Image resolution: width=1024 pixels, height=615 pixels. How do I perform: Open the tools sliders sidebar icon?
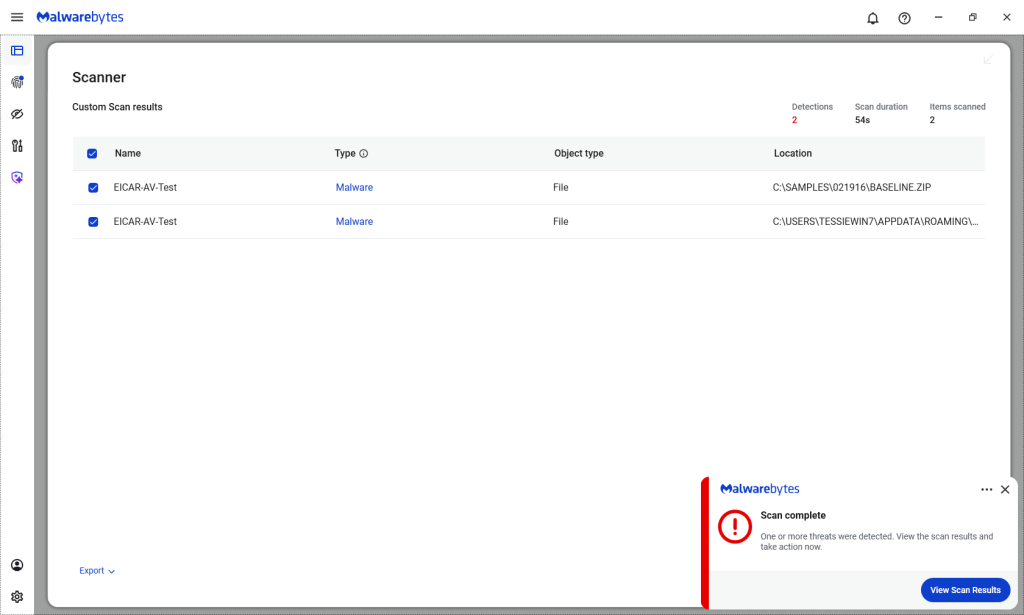coord(17,146)
